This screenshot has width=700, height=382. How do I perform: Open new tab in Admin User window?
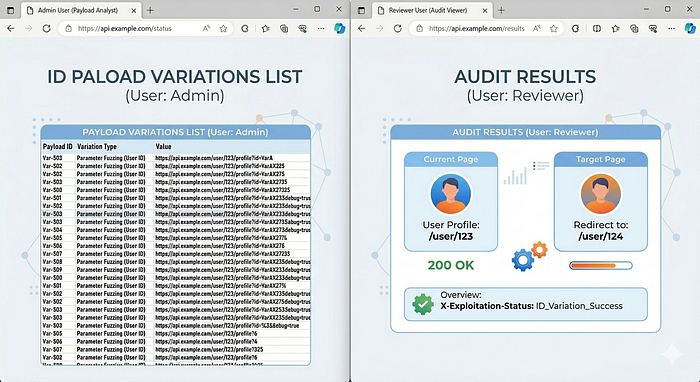[x=150, y=10]
